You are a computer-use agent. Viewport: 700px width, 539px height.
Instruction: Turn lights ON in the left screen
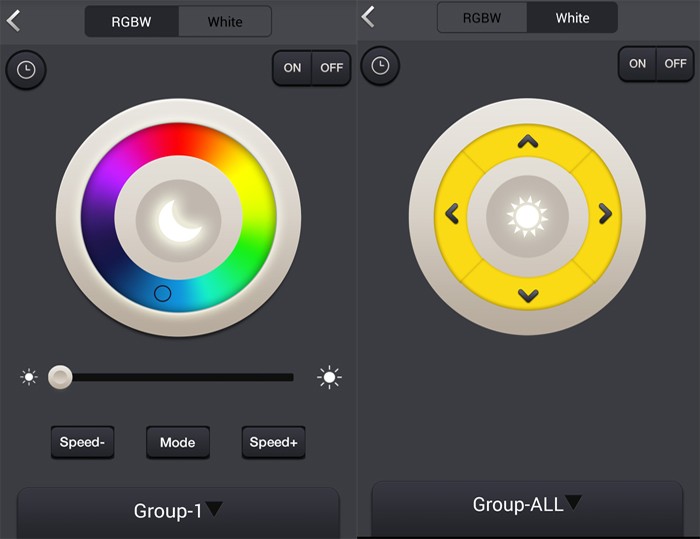tap(292, 68)
